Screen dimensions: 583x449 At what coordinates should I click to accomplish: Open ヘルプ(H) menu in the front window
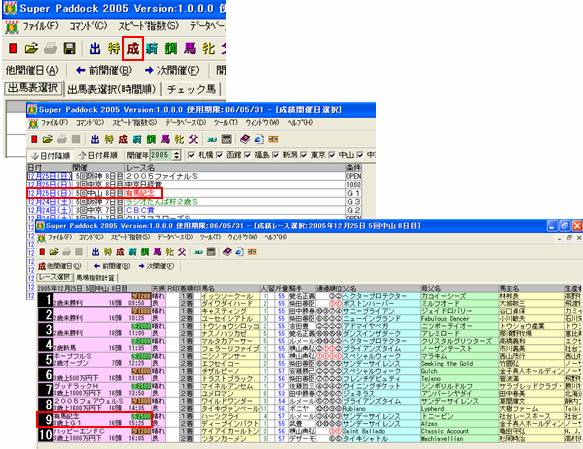click(x=276, y=237)
